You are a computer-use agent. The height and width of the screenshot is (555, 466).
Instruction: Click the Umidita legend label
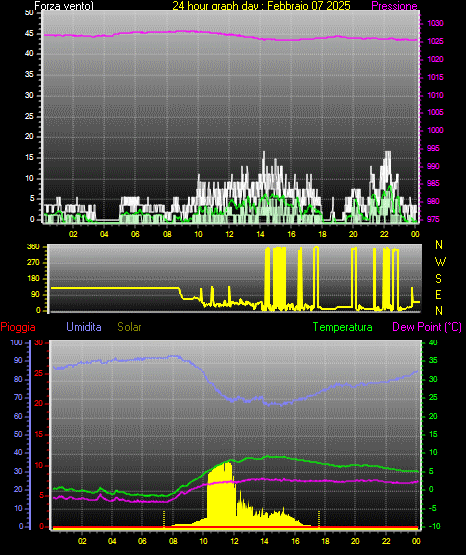coord(84,327)
